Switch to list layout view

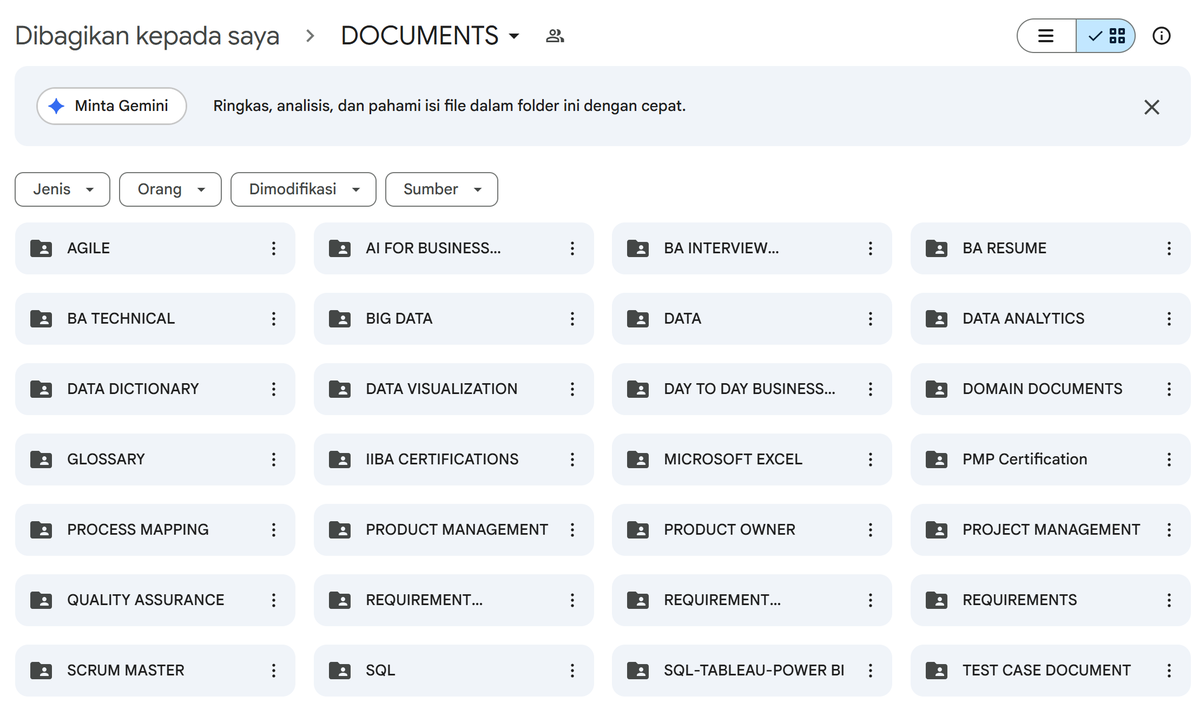pyautogui.click(x=1046, y=36)
